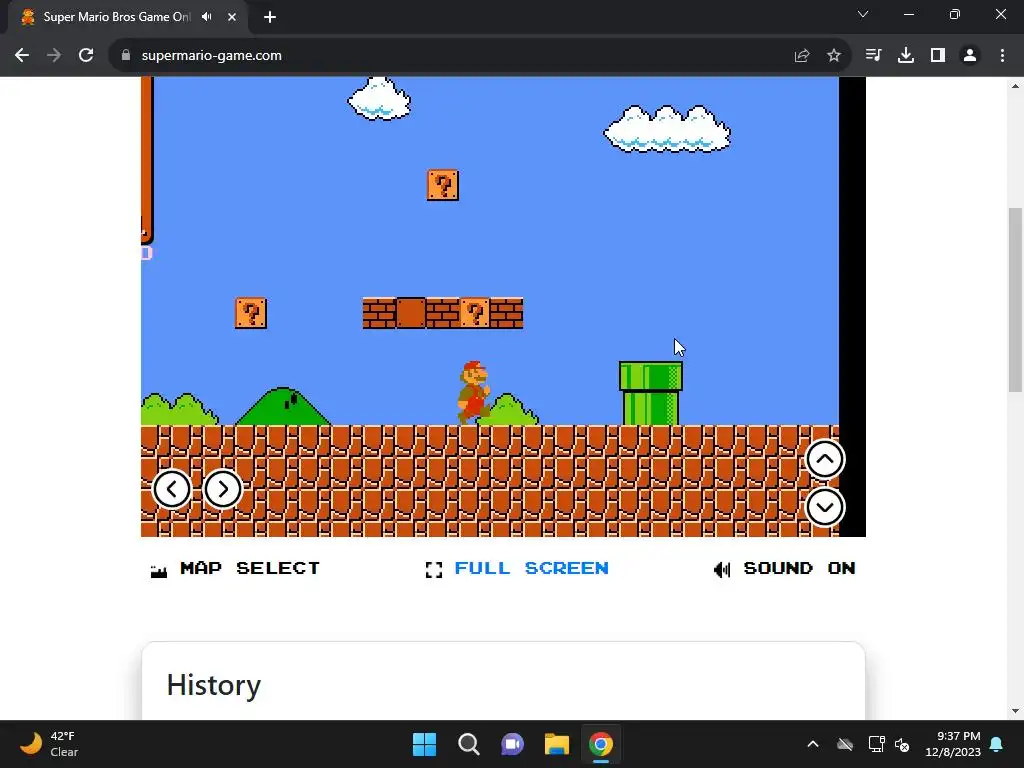View site information via lock icon

point(126,56)
